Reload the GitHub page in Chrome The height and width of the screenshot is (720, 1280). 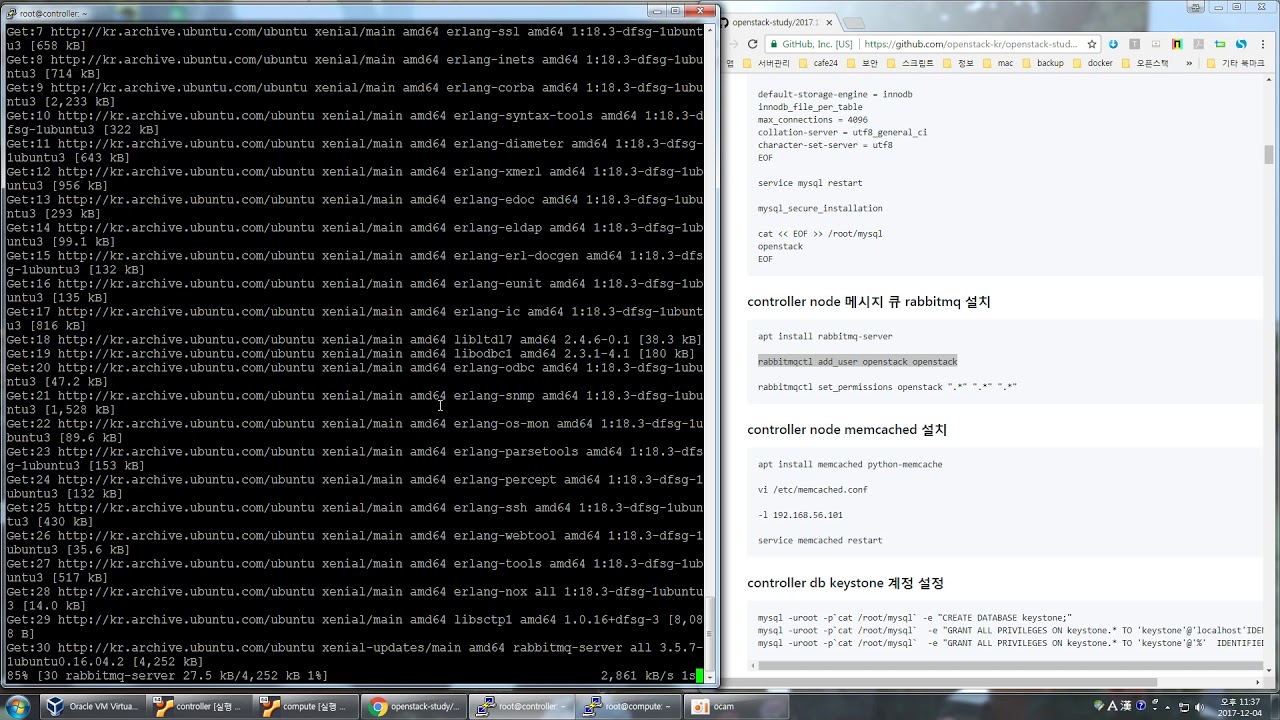pyautogui.click(x=752, y=44)
